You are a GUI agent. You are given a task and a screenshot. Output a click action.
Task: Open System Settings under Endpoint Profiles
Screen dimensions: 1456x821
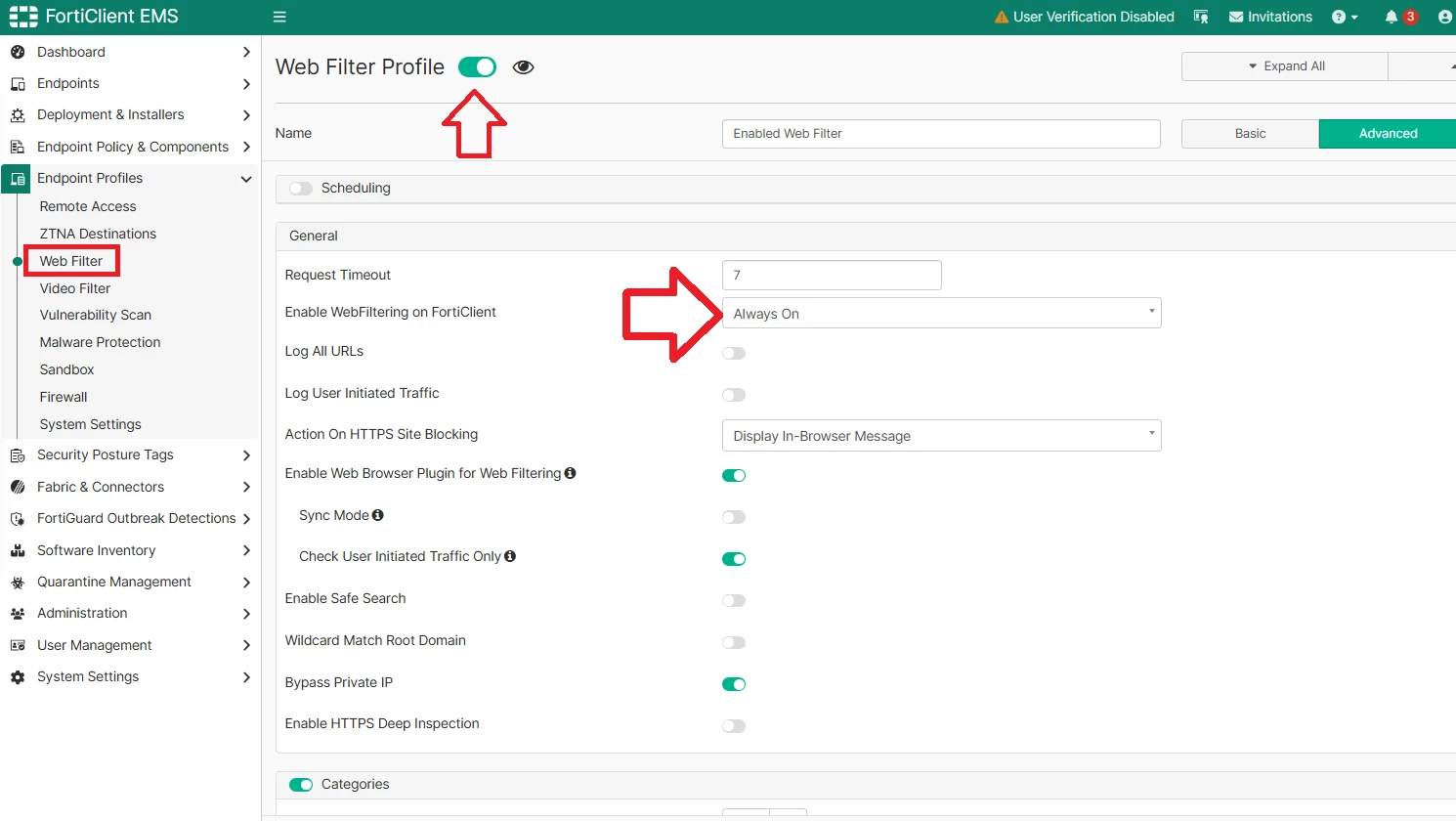point(91,424)
